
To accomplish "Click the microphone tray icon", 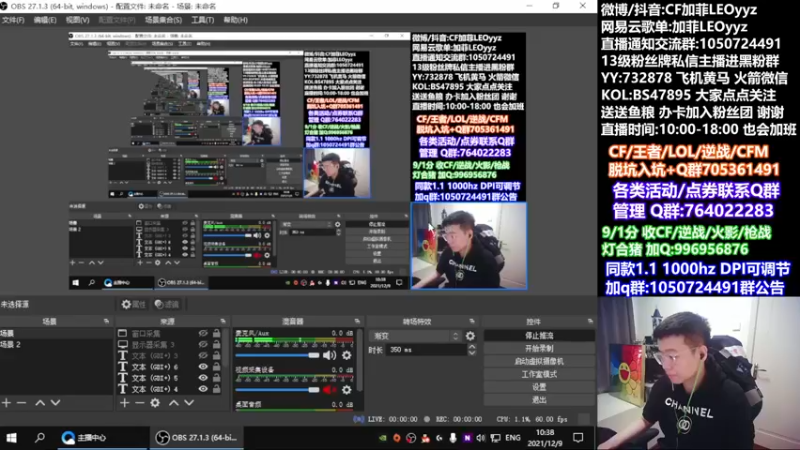I will (453, 438).
